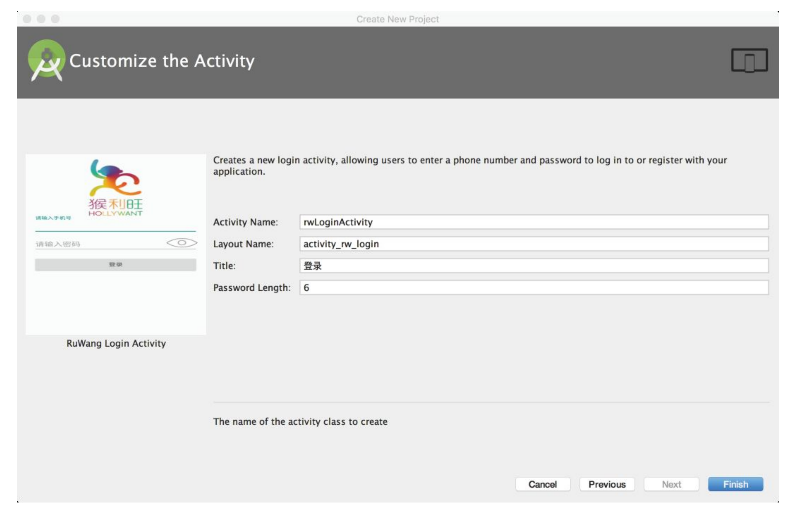This screenshot has height=511, width=787.
Task: Click the Activity Name text field
Action: click(533, 222)
